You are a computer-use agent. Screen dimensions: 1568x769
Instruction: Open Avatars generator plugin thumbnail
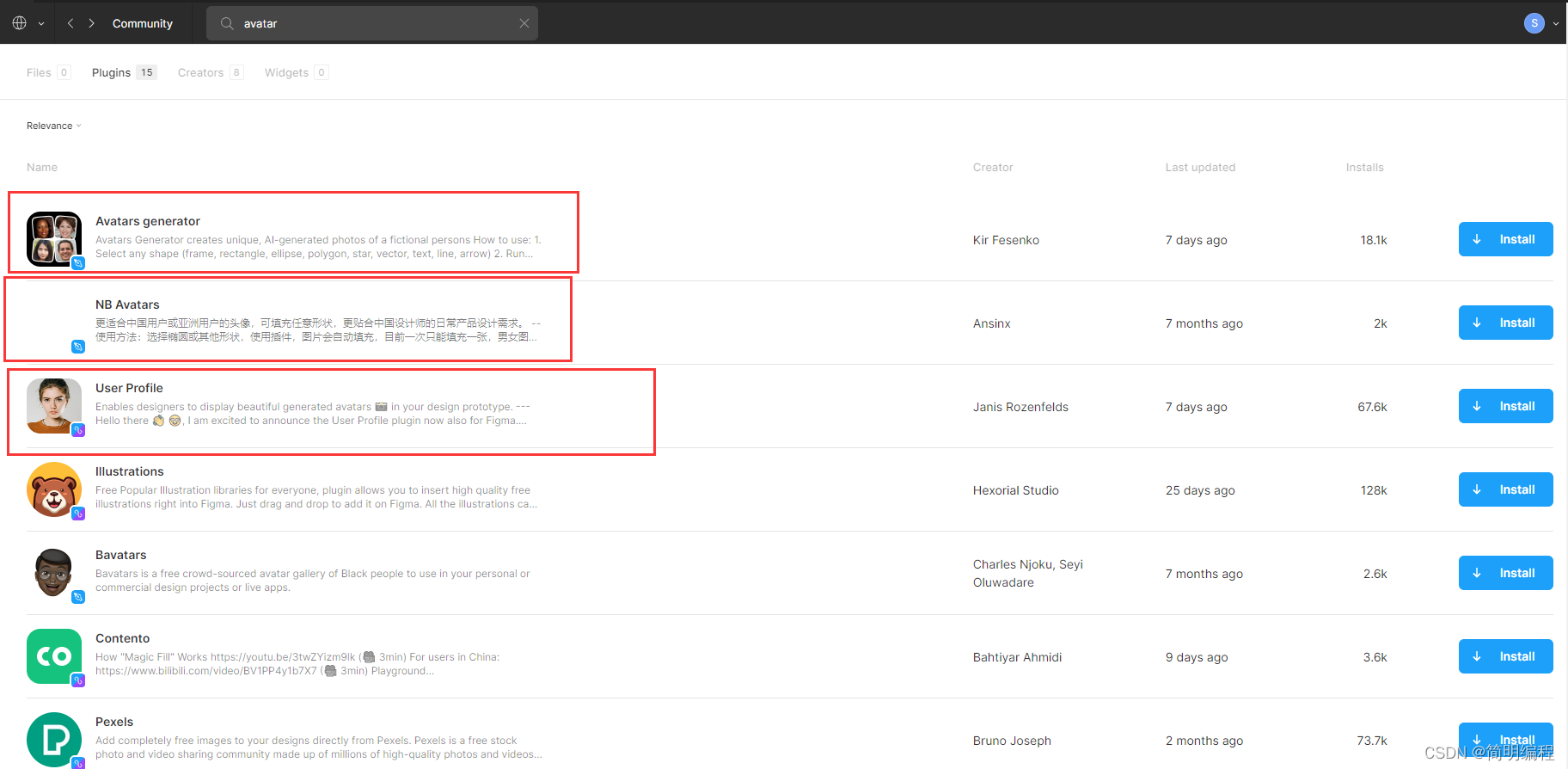pos(54,239)
